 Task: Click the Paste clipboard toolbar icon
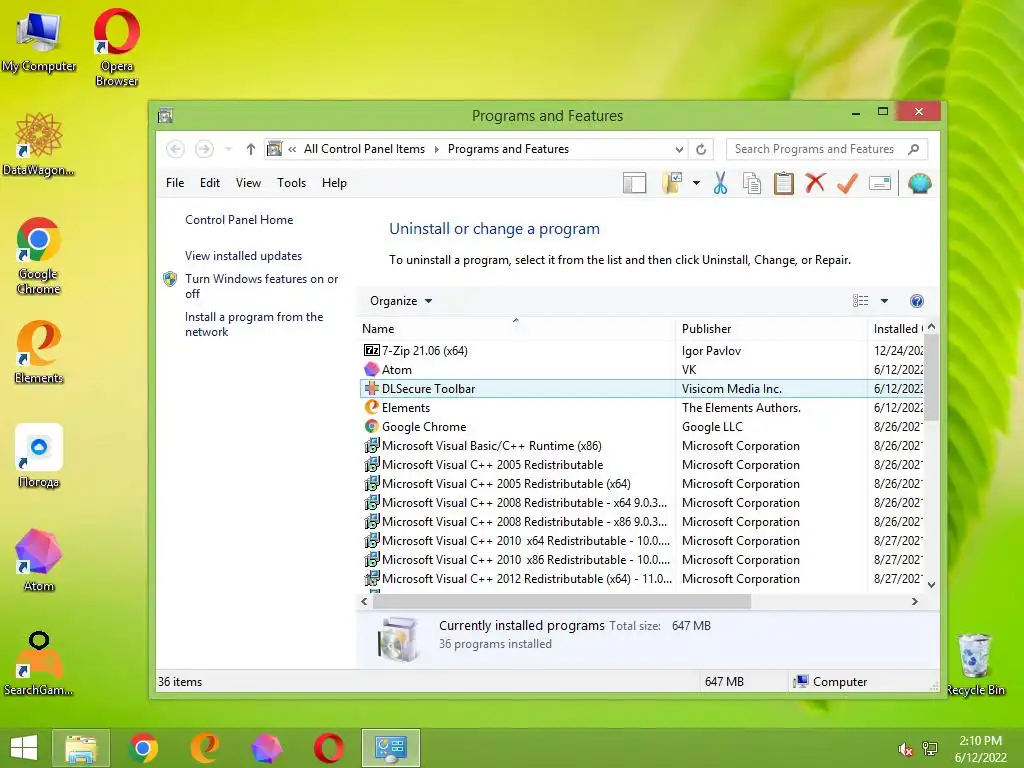784,184
